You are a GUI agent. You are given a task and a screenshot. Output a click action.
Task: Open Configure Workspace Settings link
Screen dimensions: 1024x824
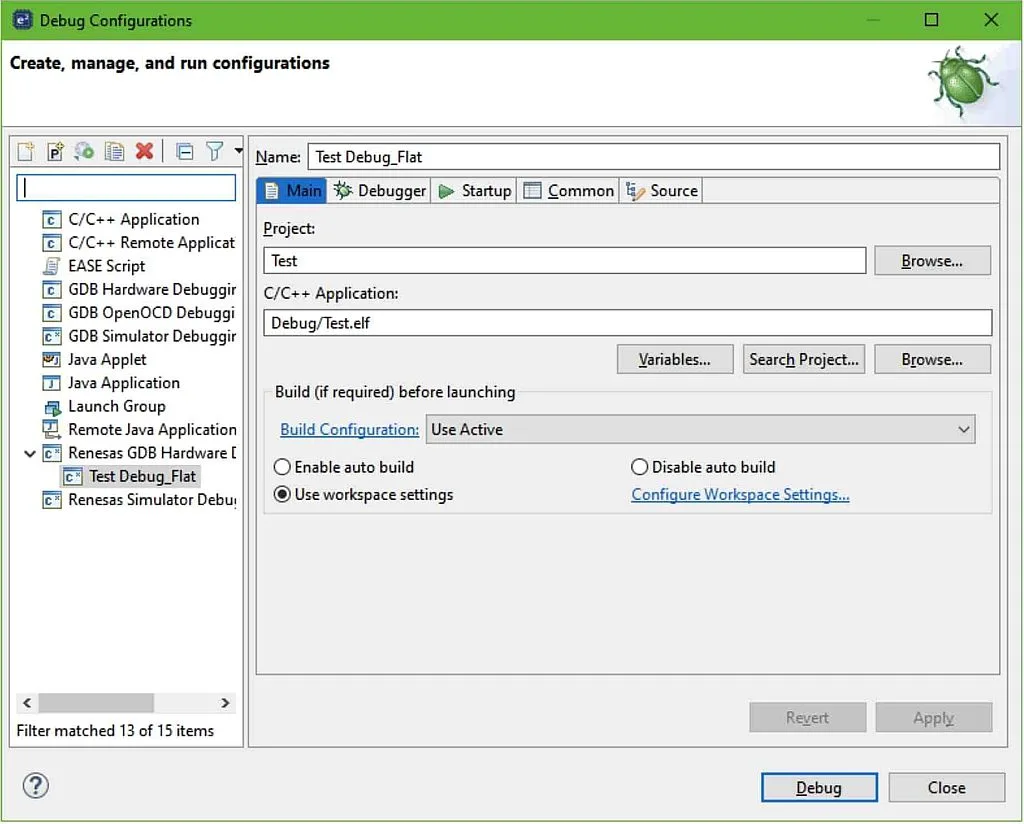click(740, 494)
